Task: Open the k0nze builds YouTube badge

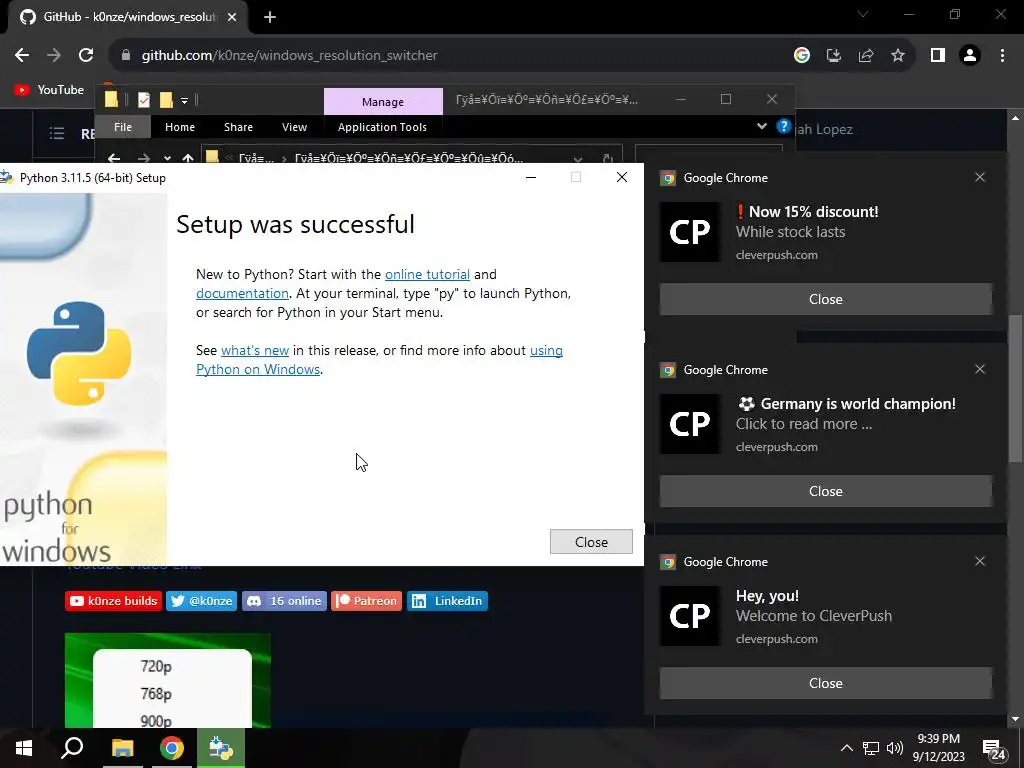Action: click(x=113, y=601)
